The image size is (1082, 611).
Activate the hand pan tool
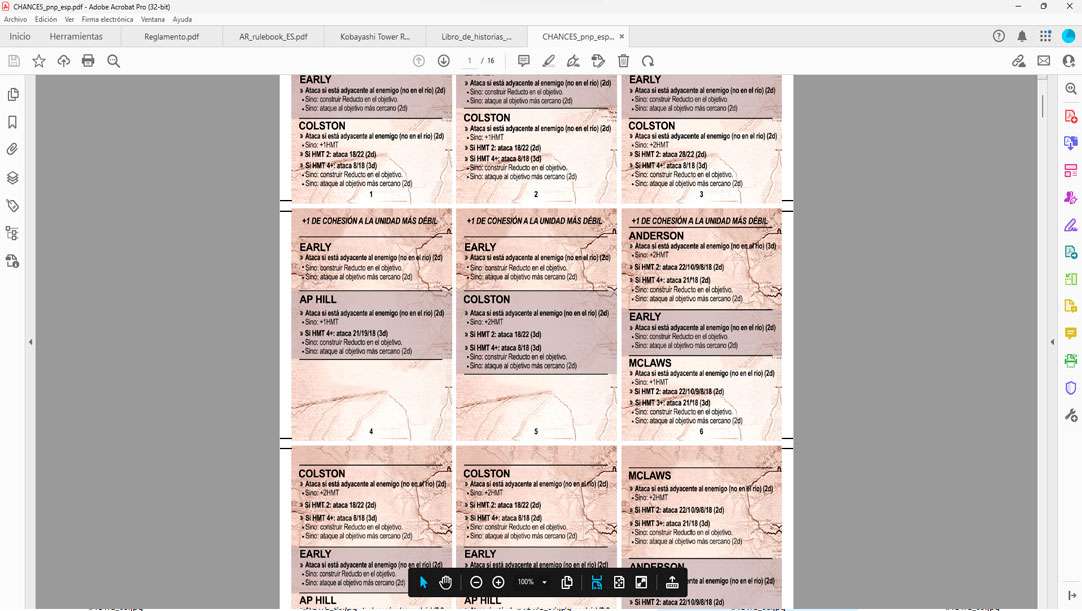pyautogui.click(x=446, y=583)
